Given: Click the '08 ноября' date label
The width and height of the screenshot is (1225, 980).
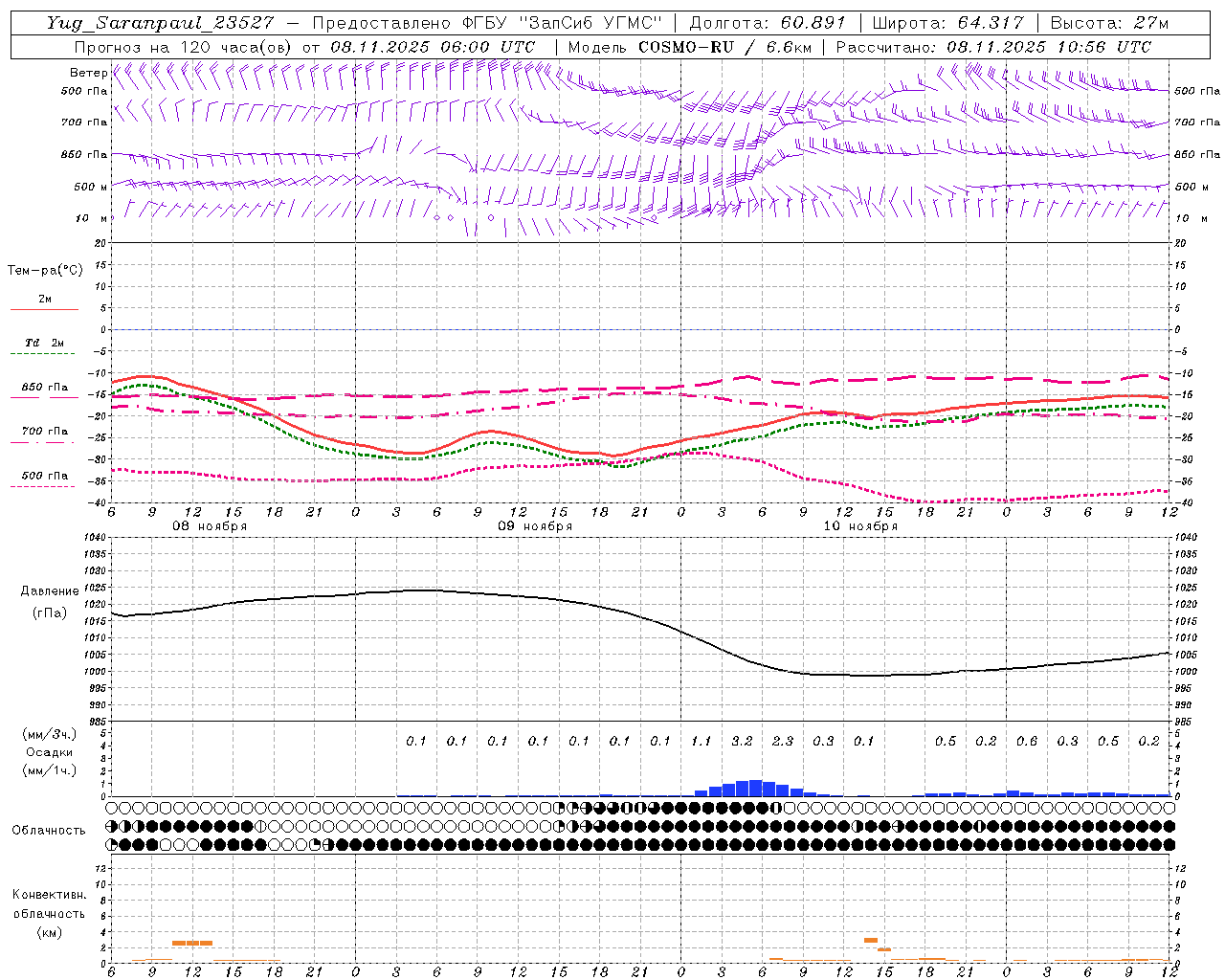Looking at the screenshot, I should pyautogui.click(x=210, y=526).
